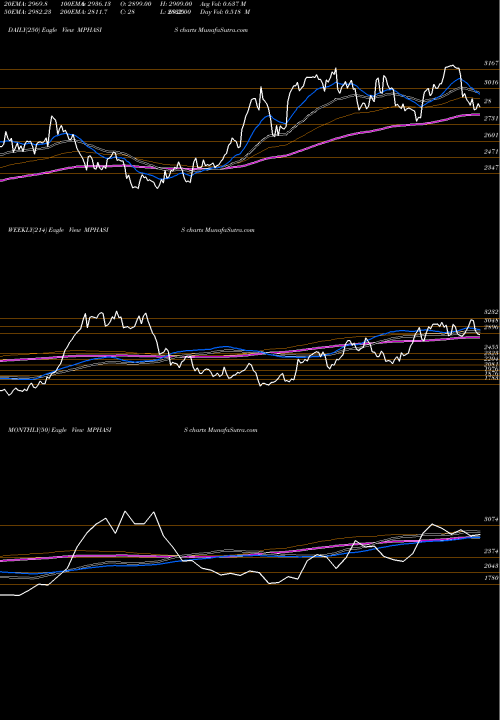Click the 50EMA: 2982.23 value
Viewport: 500px width, 720px height.
29,12
